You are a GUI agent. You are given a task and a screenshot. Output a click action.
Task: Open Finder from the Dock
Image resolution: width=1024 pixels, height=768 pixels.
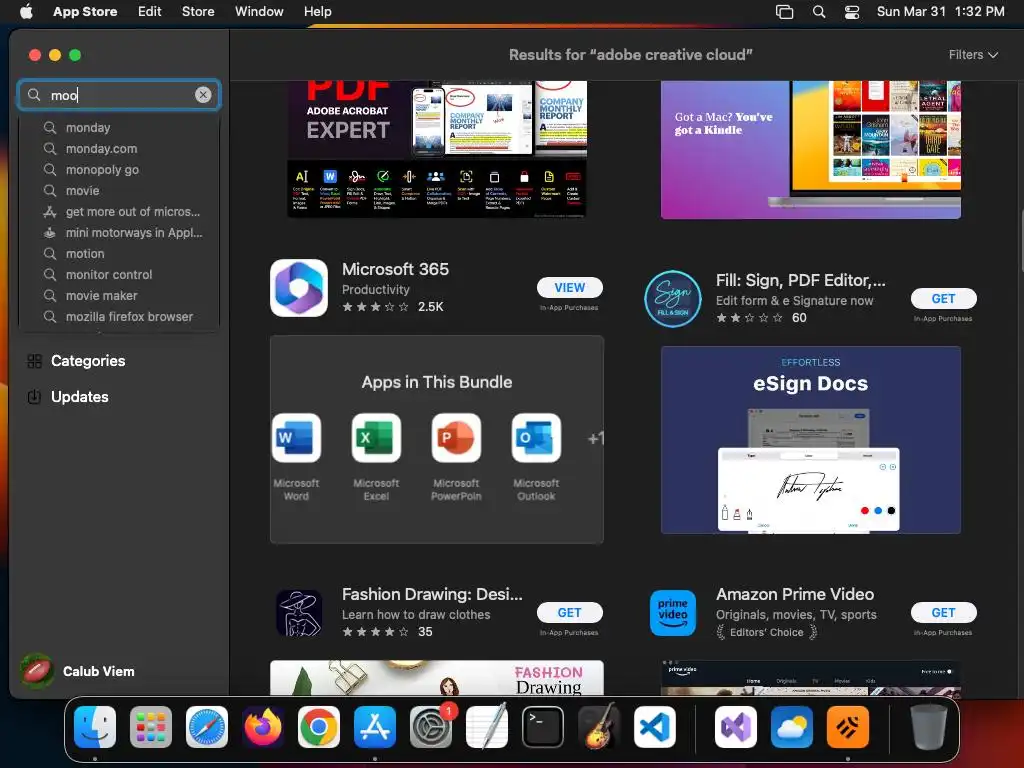click(x=95, y=727)
